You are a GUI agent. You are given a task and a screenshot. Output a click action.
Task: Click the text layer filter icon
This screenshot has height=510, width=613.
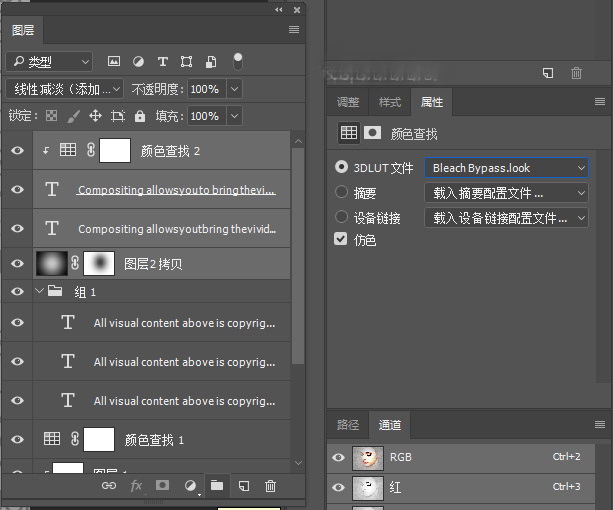pyautogui.click(x=162, y=62)
